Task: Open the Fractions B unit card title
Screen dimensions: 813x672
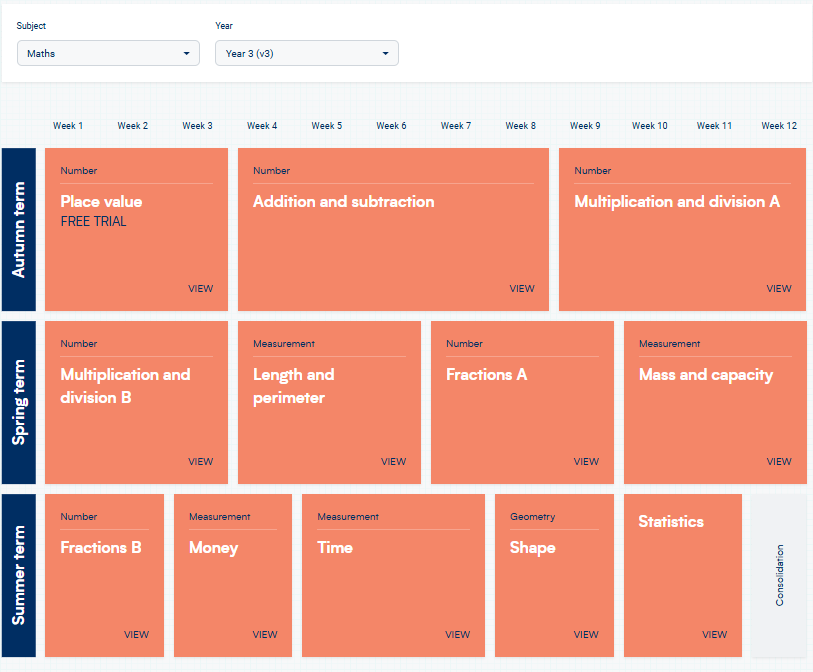Action: point(100,548)
